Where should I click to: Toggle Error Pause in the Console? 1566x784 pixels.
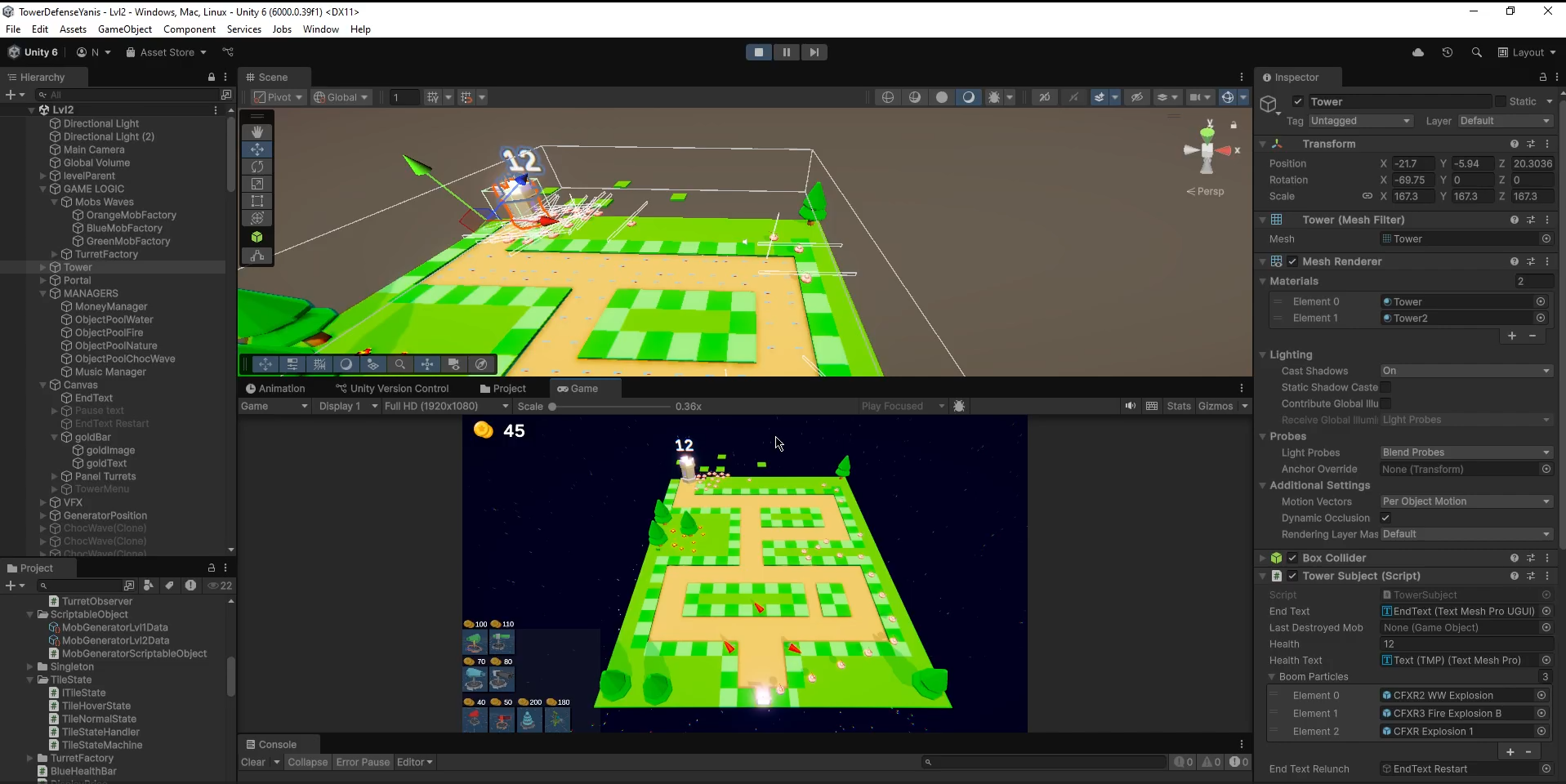pyautogui.click(x=363, y=762)
